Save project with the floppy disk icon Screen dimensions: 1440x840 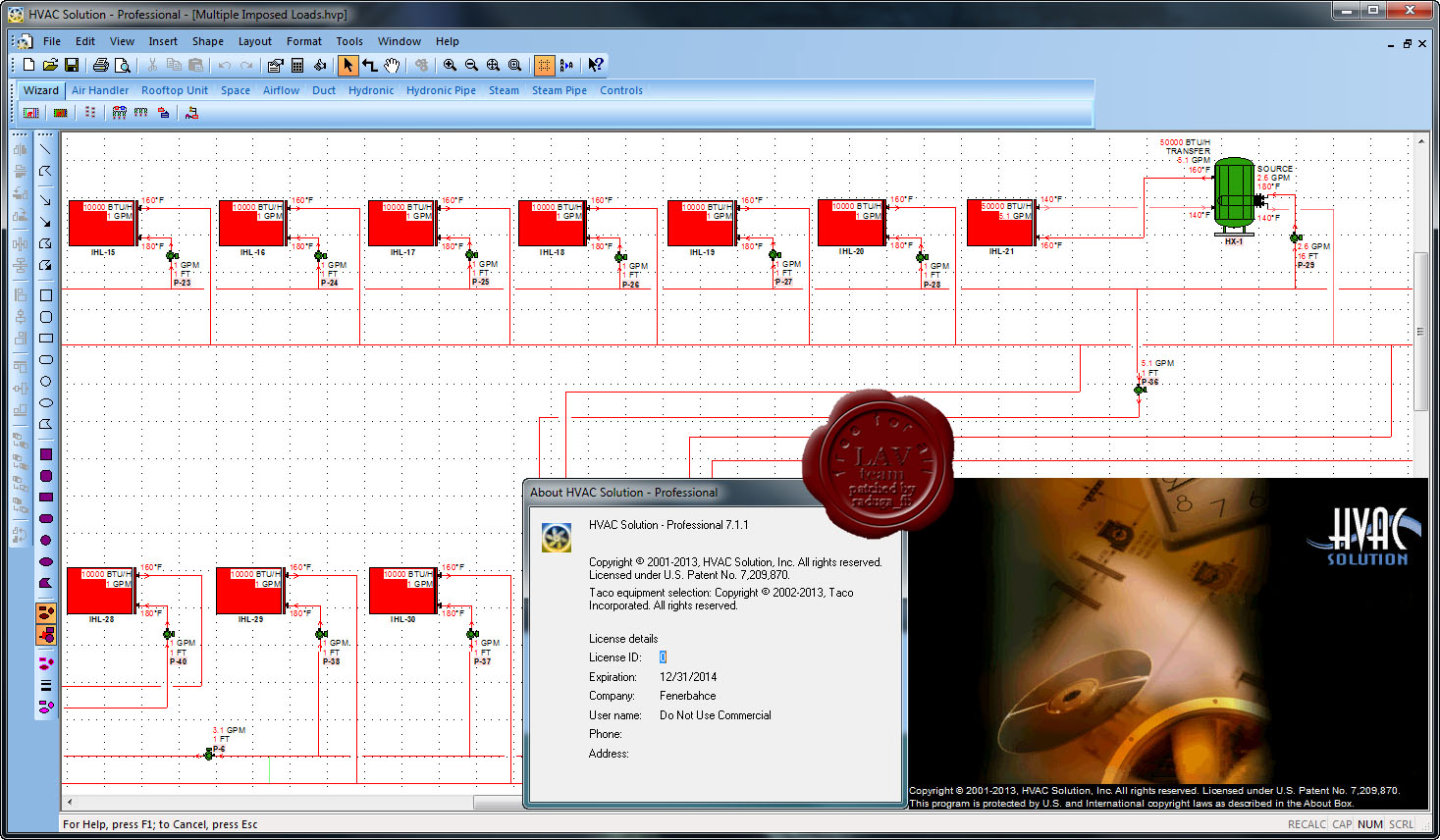pyautogui.click(x=72, y=65)
